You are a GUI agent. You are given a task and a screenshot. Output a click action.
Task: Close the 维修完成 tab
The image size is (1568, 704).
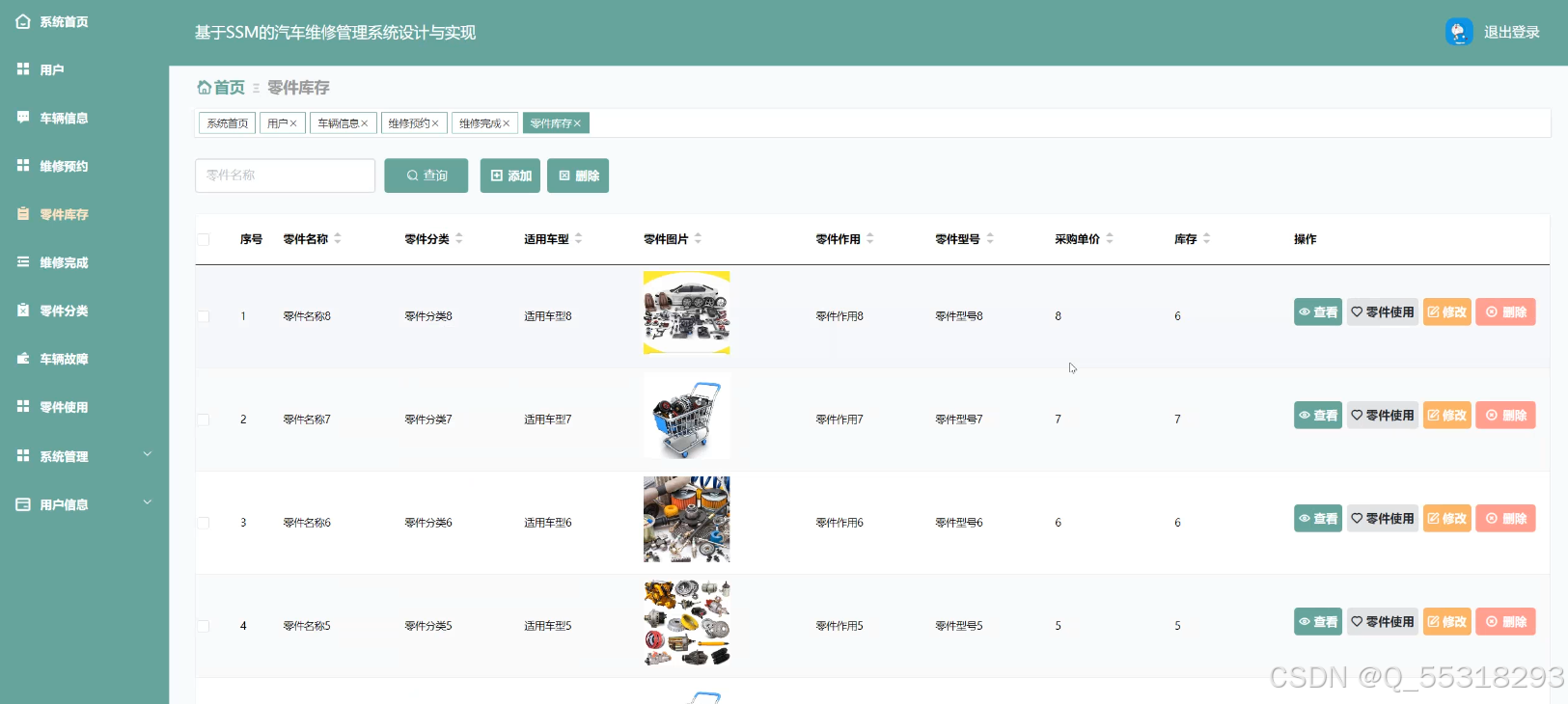[x=506, y=123]
